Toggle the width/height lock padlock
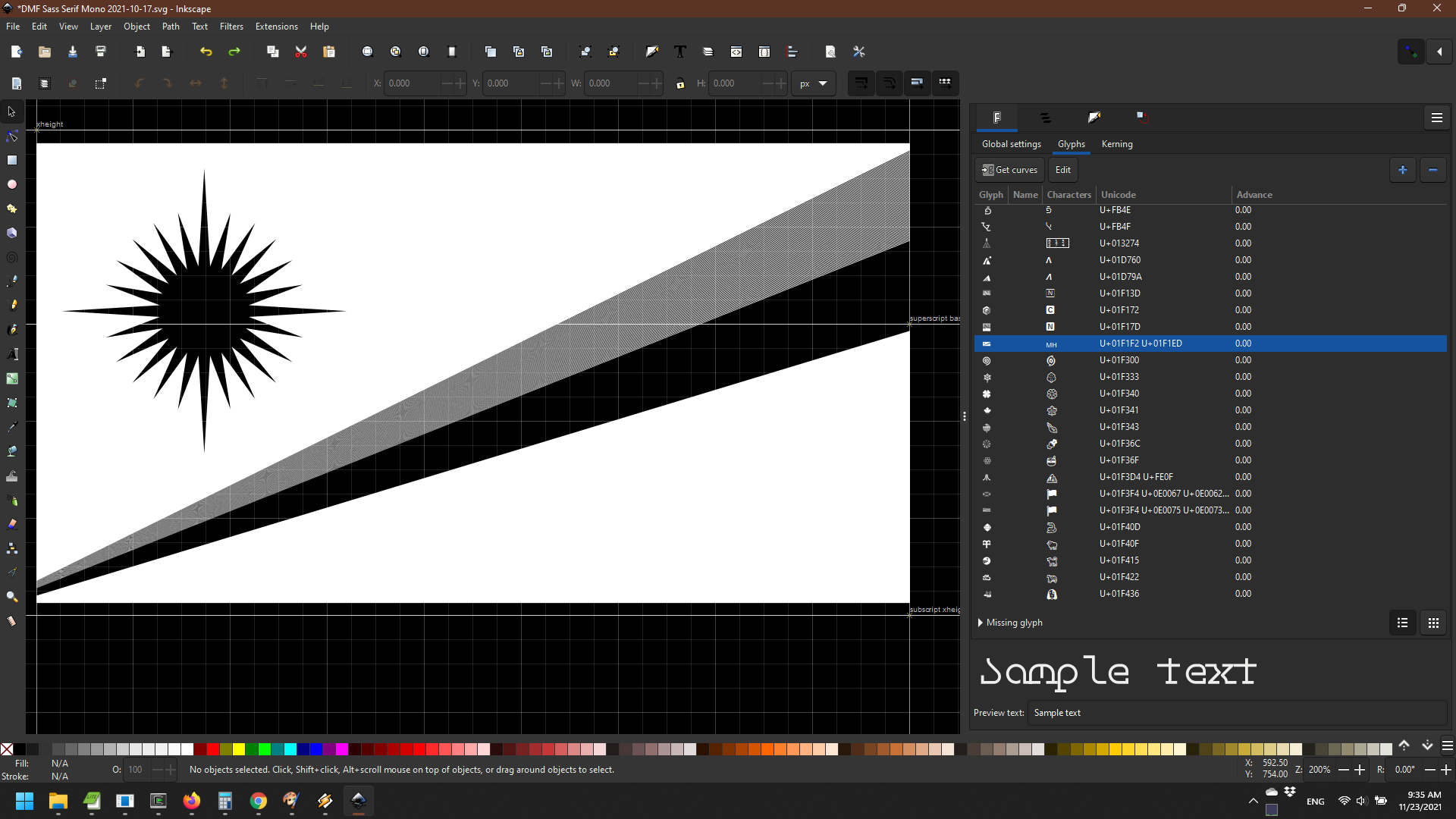Viewport: 1456px width, 819px height. [x=680, y=83]
